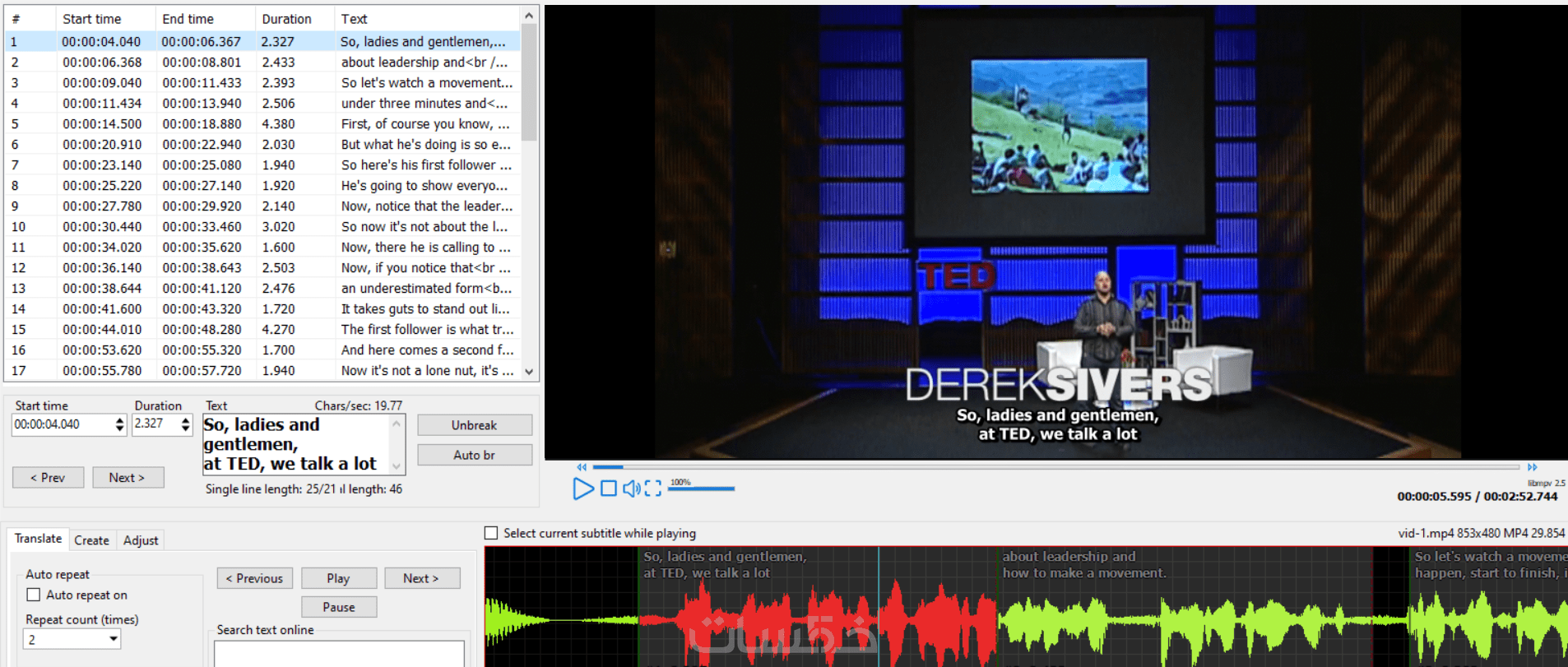This screenshot has width=1568, height=667.
Task: Click the Duration input field
Action: click(x=155, y=424)
